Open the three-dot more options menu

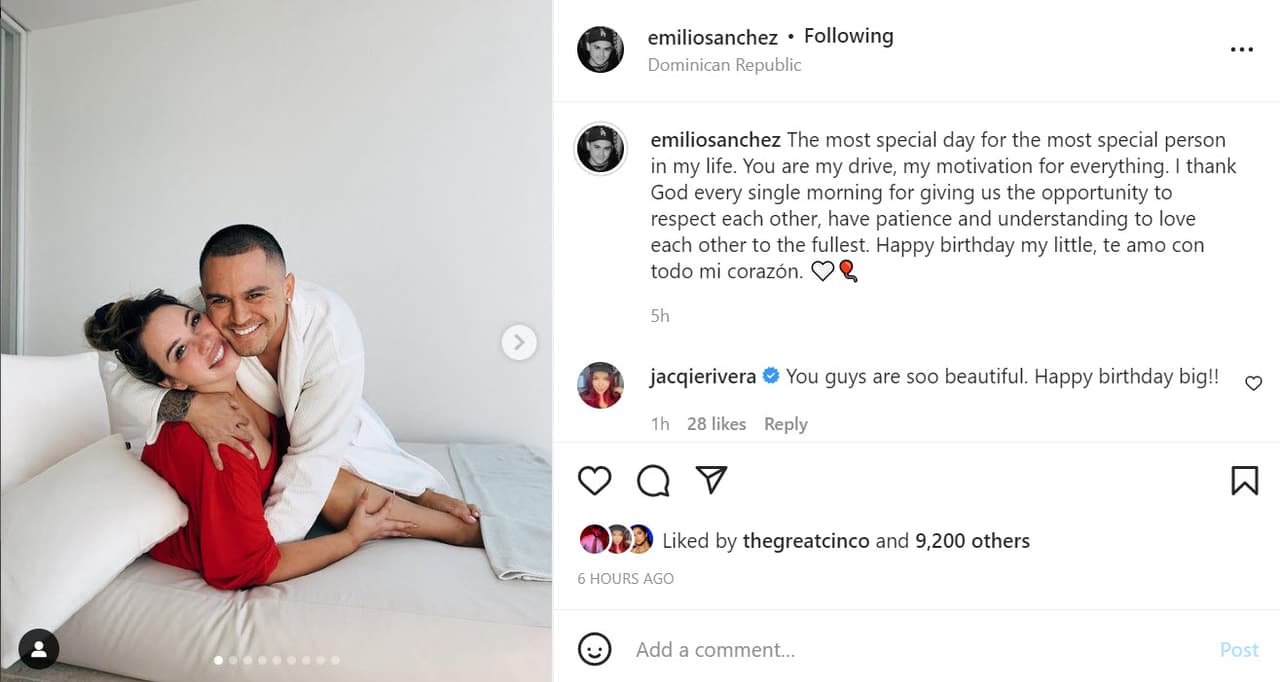[x=1241, y=50]
